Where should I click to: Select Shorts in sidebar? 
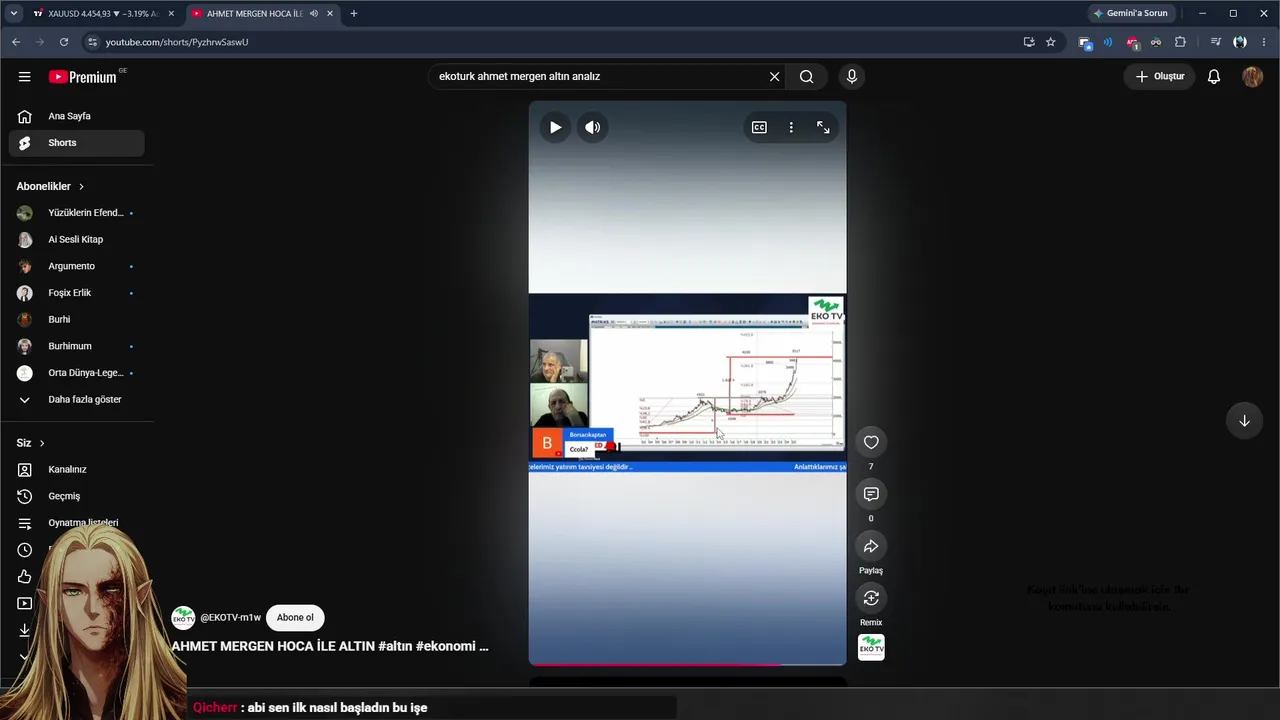tap(76, 143)
